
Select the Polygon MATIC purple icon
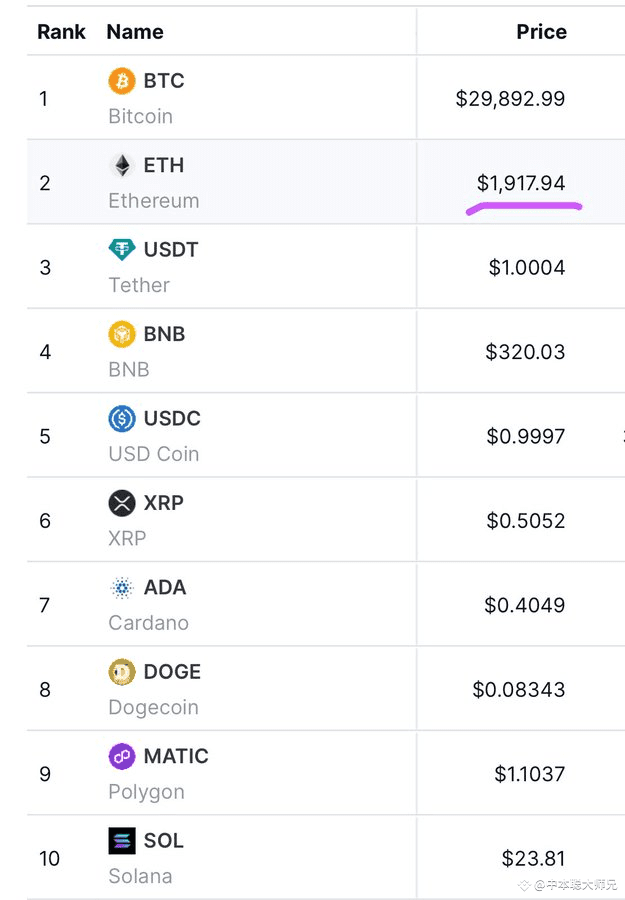121,756
